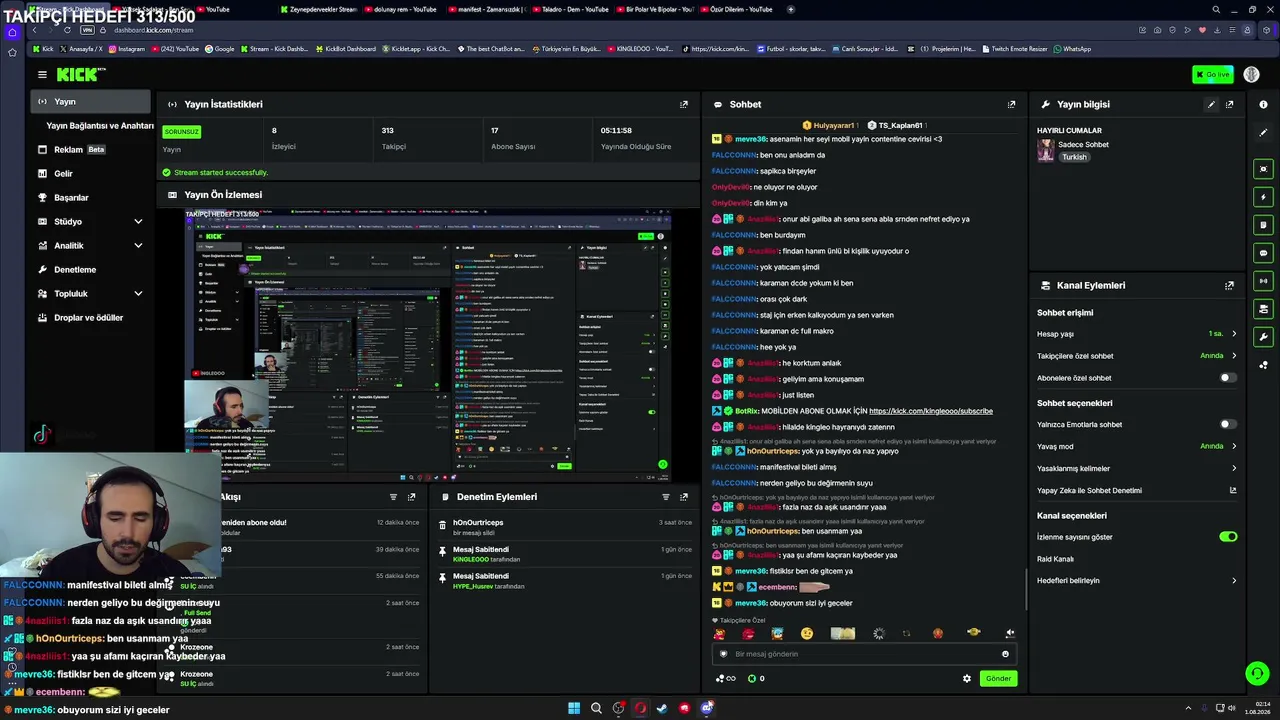Image resolution: width=1280 pixels, height=720 pixels.
Task: Switch to the YouTube browser tab
Action: (213, 9)
